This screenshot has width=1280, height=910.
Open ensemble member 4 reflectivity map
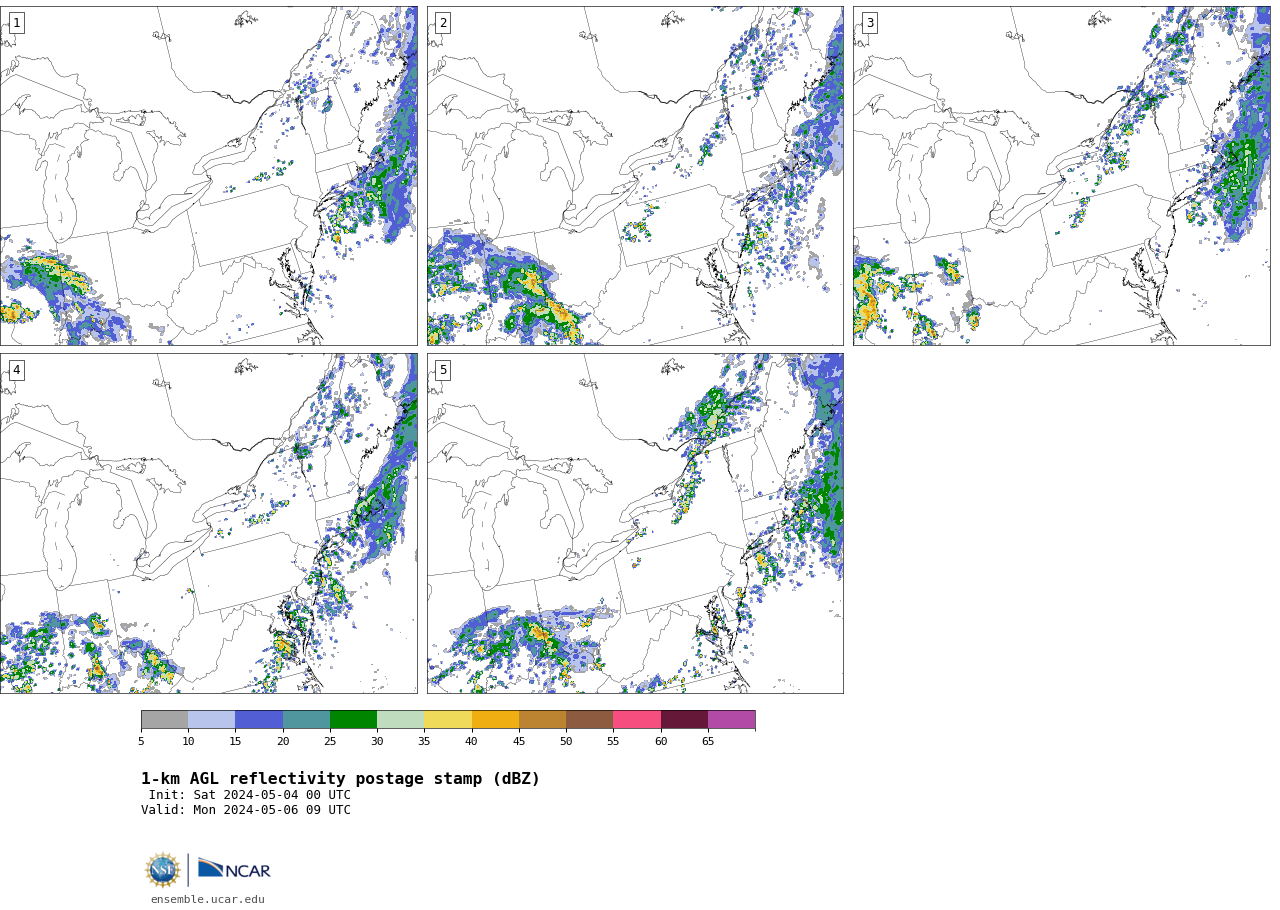(x=209, y=523)
